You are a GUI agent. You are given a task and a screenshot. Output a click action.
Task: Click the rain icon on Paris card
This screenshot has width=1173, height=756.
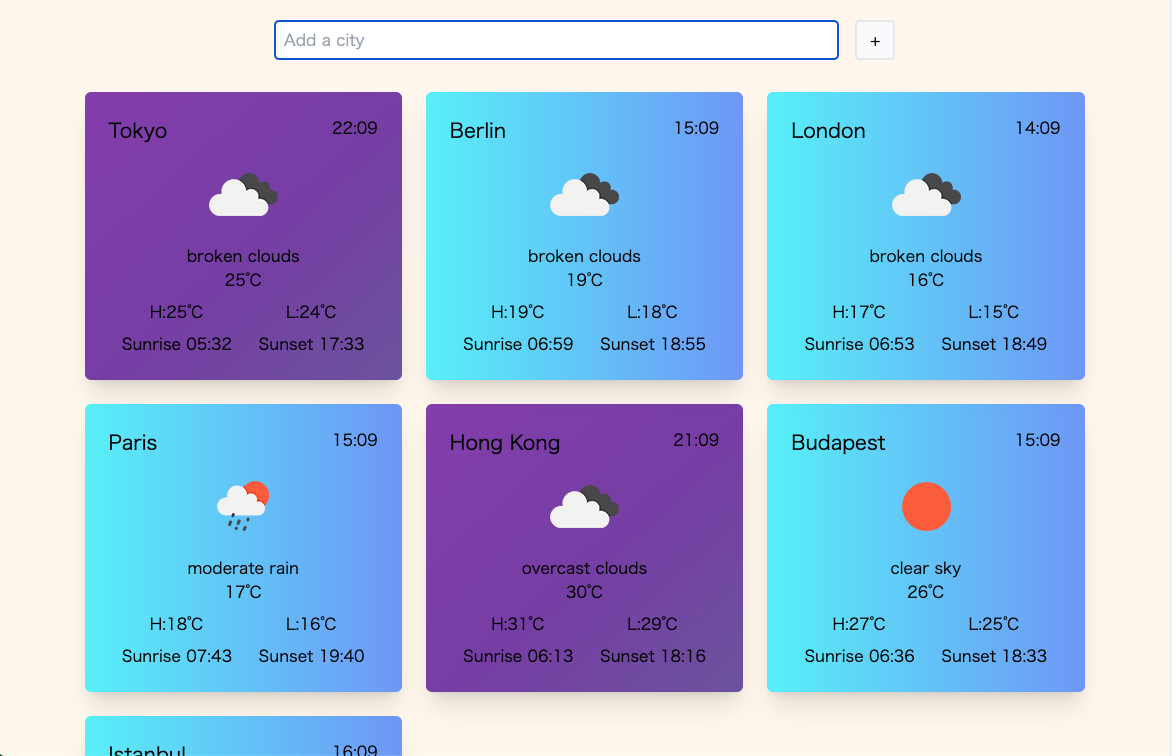243,507
